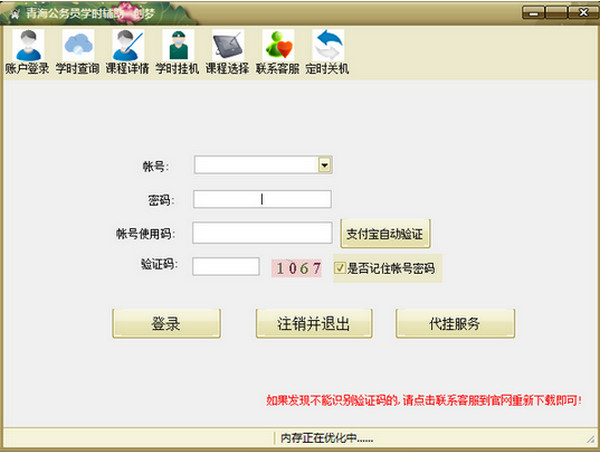Click the 1067 captcha image to refresh
Image resolution: width=600 pixels, height=454 pixels.
(x=298, y=268)
